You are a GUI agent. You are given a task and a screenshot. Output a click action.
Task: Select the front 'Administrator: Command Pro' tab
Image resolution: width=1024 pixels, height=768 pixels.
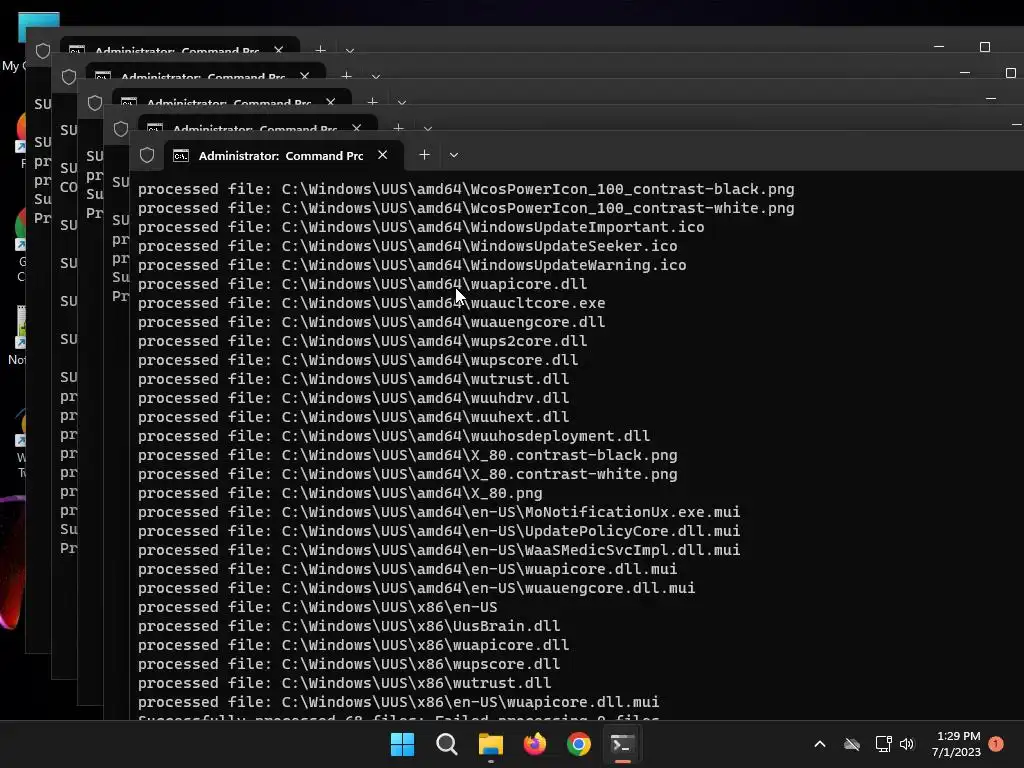[x=283, y=155]
